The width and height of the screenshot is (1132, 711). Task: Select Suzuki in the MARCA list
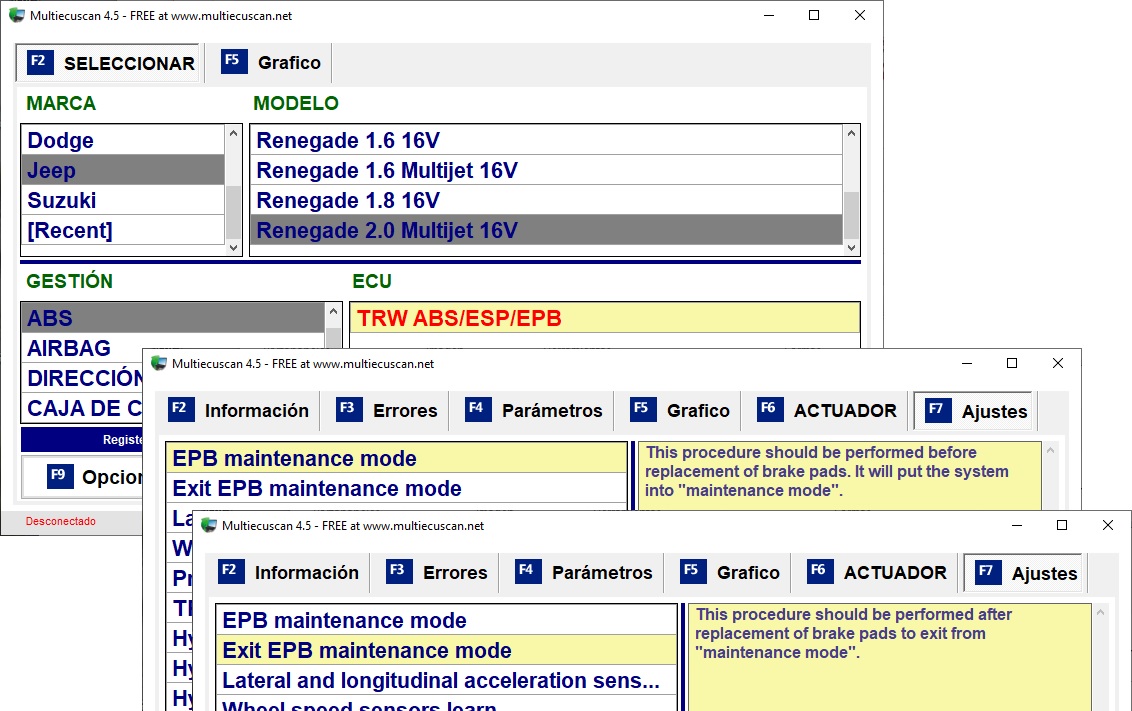point(123,200)
